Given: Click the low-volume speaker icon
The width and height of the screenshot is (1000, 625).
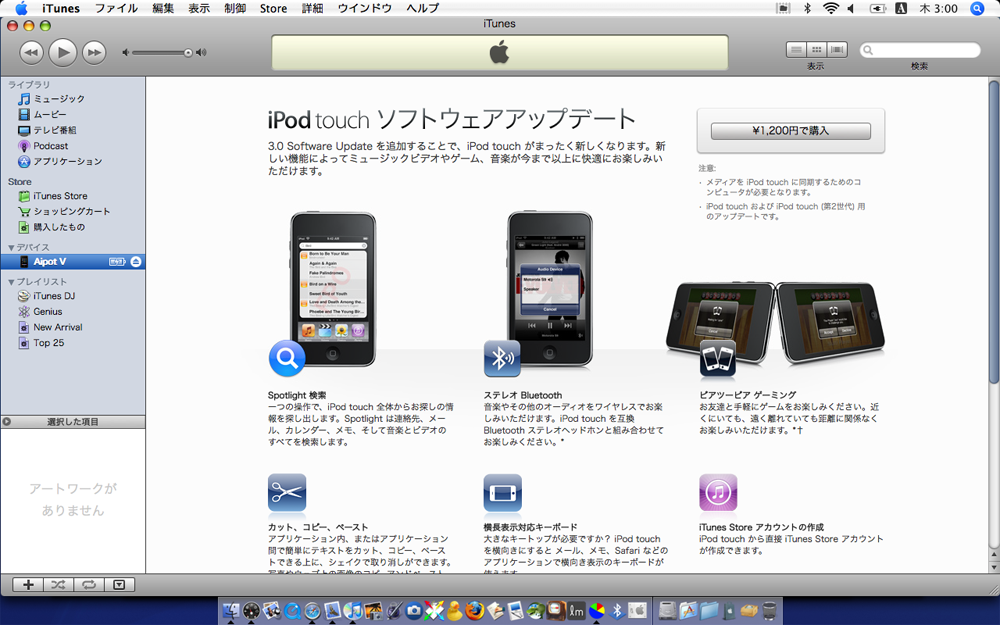Looking at the screenshot, I should 126,52.
